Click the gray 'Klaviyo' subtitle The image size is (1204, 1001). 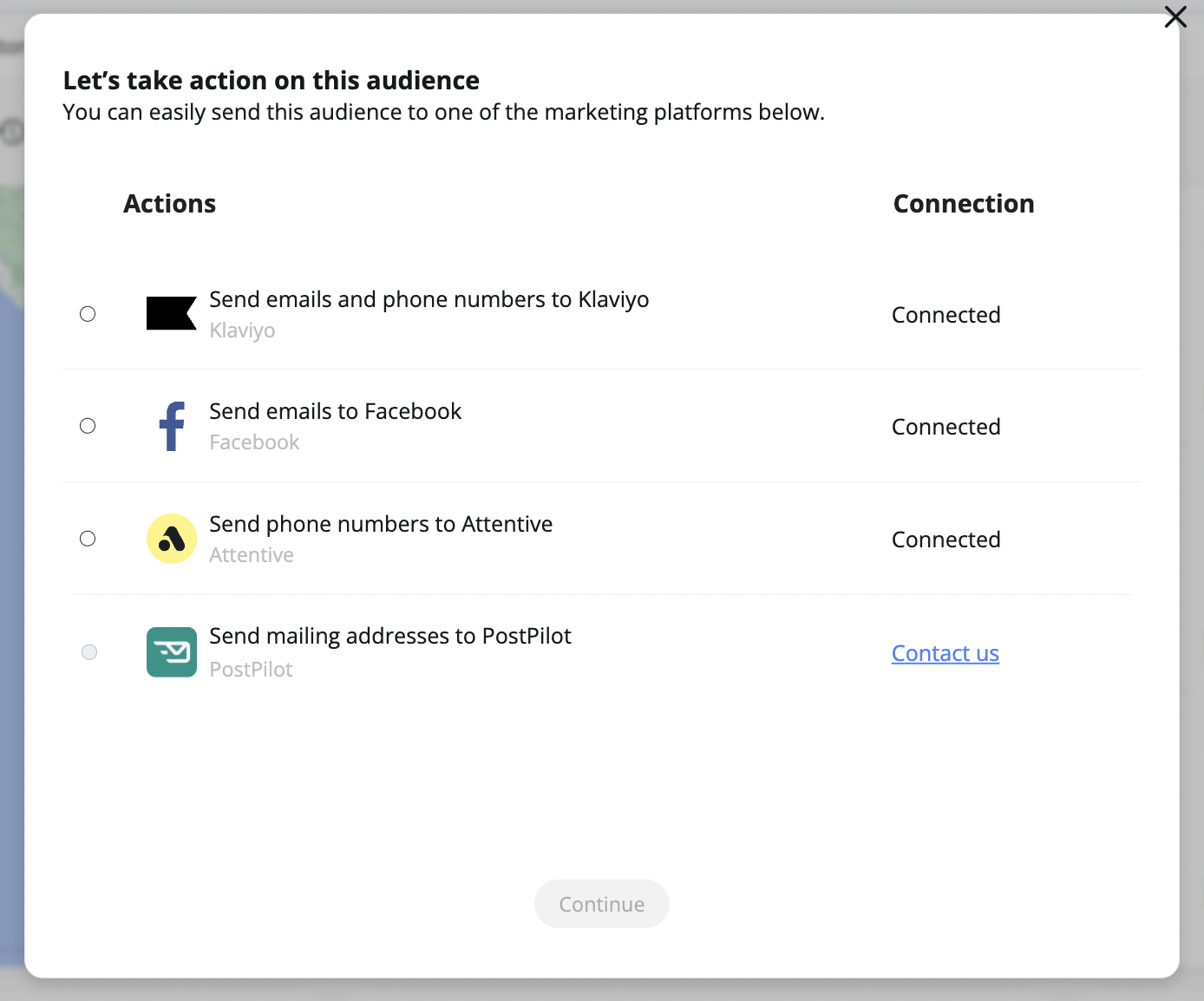pos(242,330)
